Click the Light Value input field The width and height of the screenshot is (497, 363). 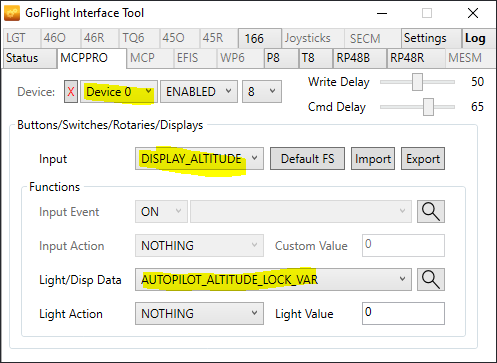[403, 313]
